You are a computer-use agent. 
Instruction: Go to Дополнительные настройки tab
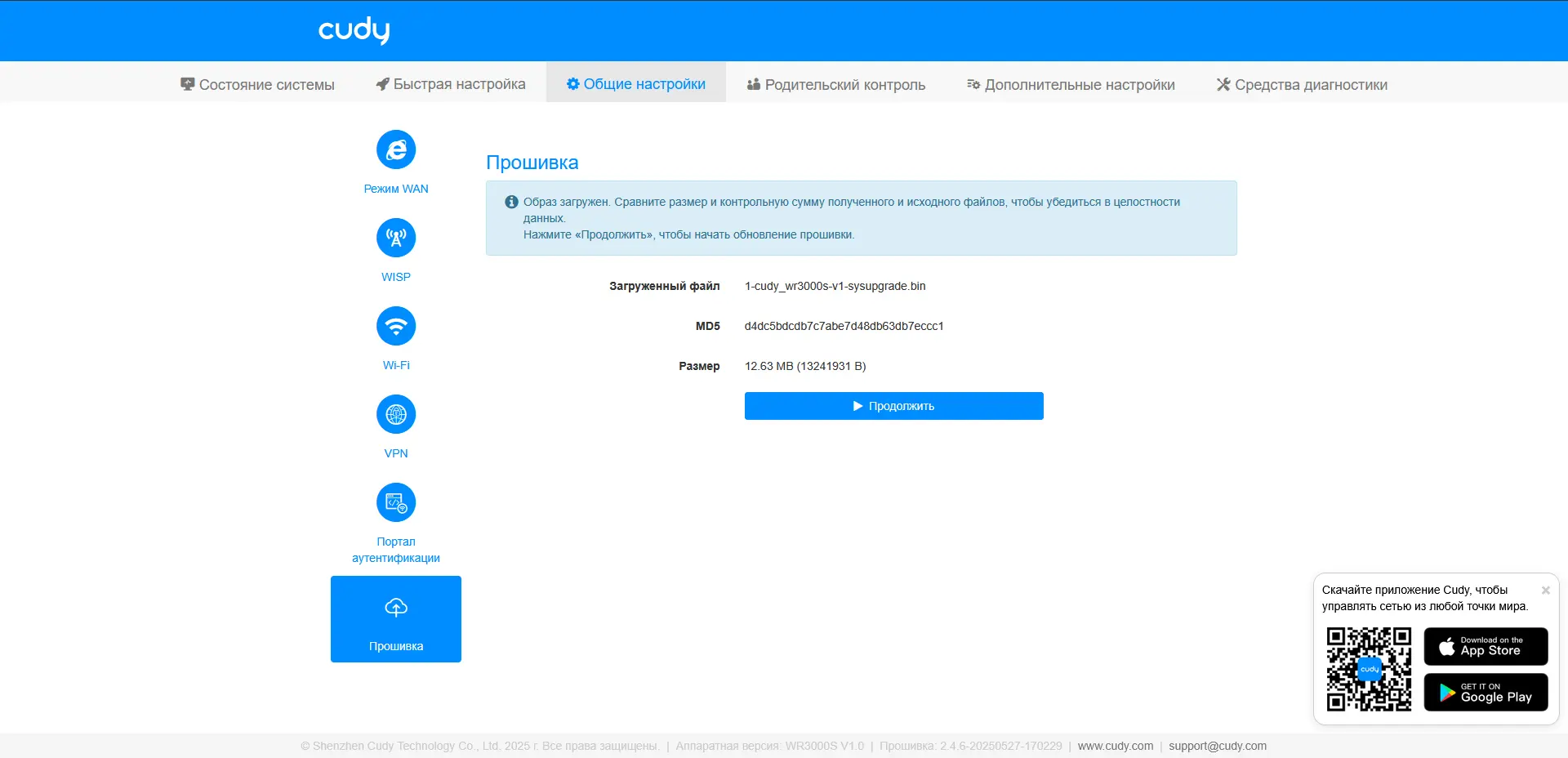pos(1071,84)
